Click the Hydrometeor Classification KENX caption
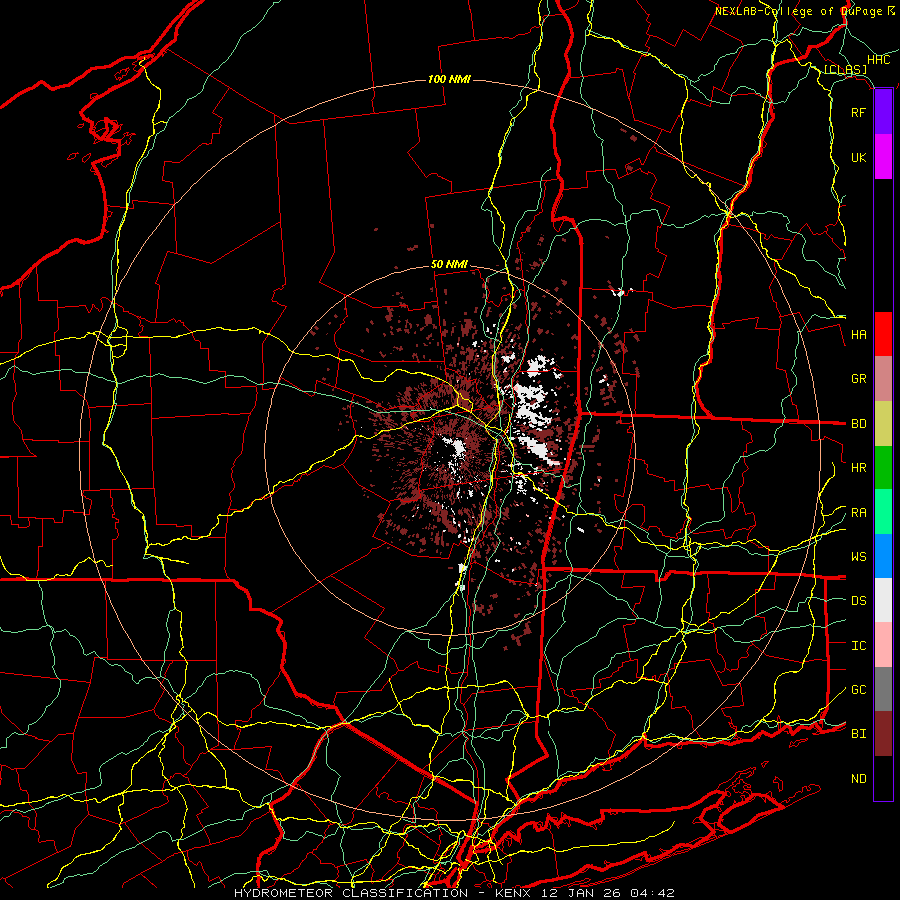Image resolution: width=900 pixels, height=900 pixels. [x=454, y=893]
